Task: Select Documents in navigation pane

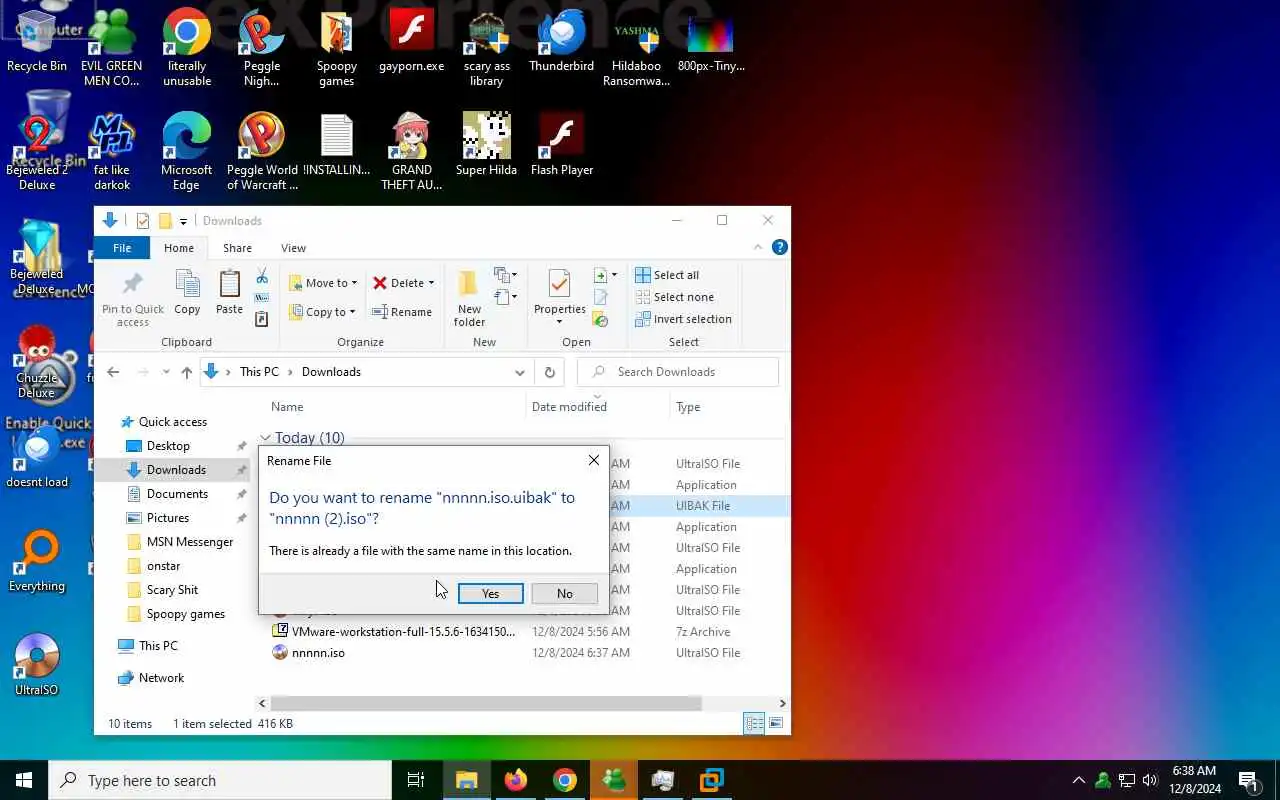Action: click(177, 494)
